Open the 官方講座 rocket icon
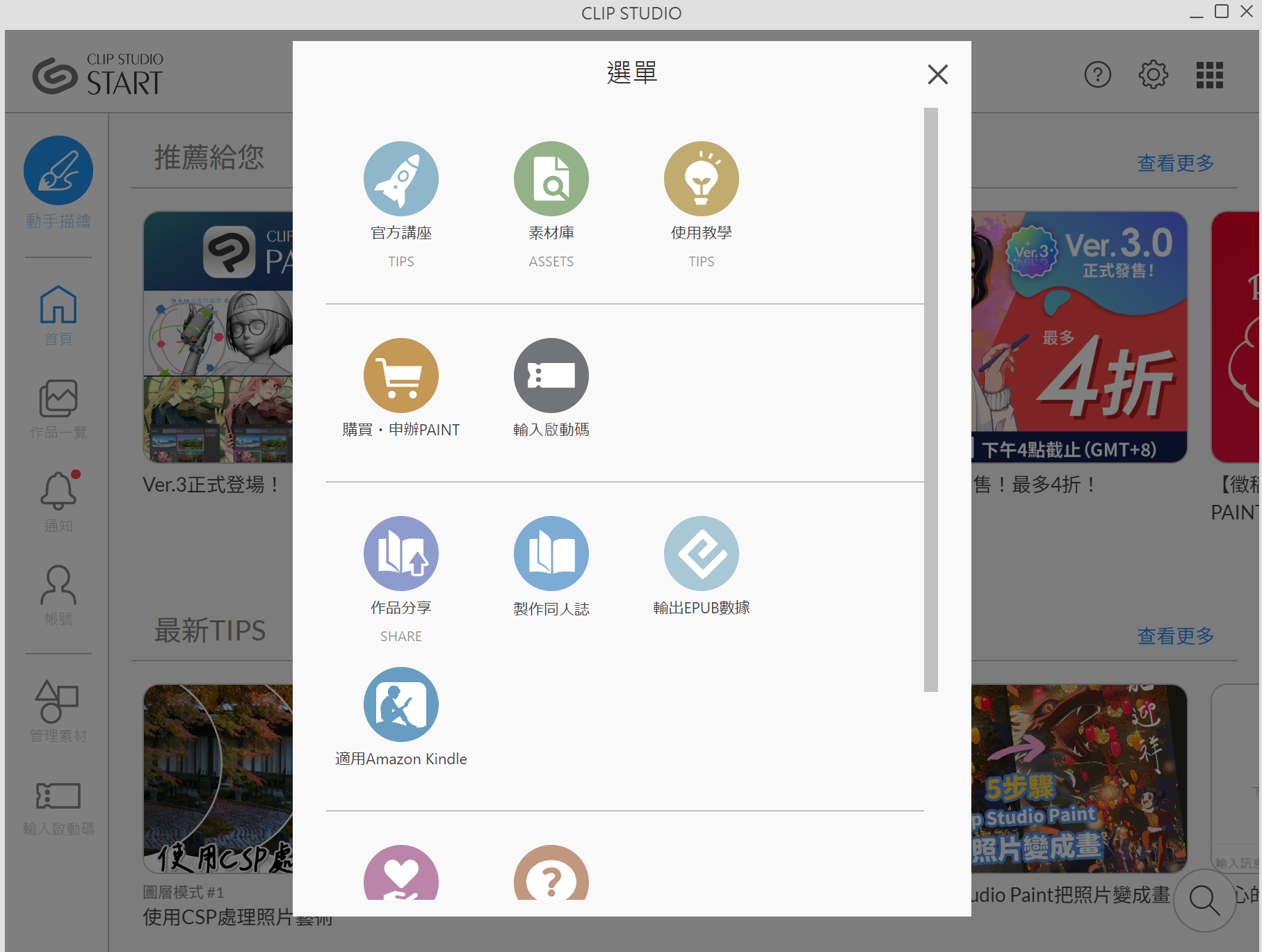 [x=401, y=179]
